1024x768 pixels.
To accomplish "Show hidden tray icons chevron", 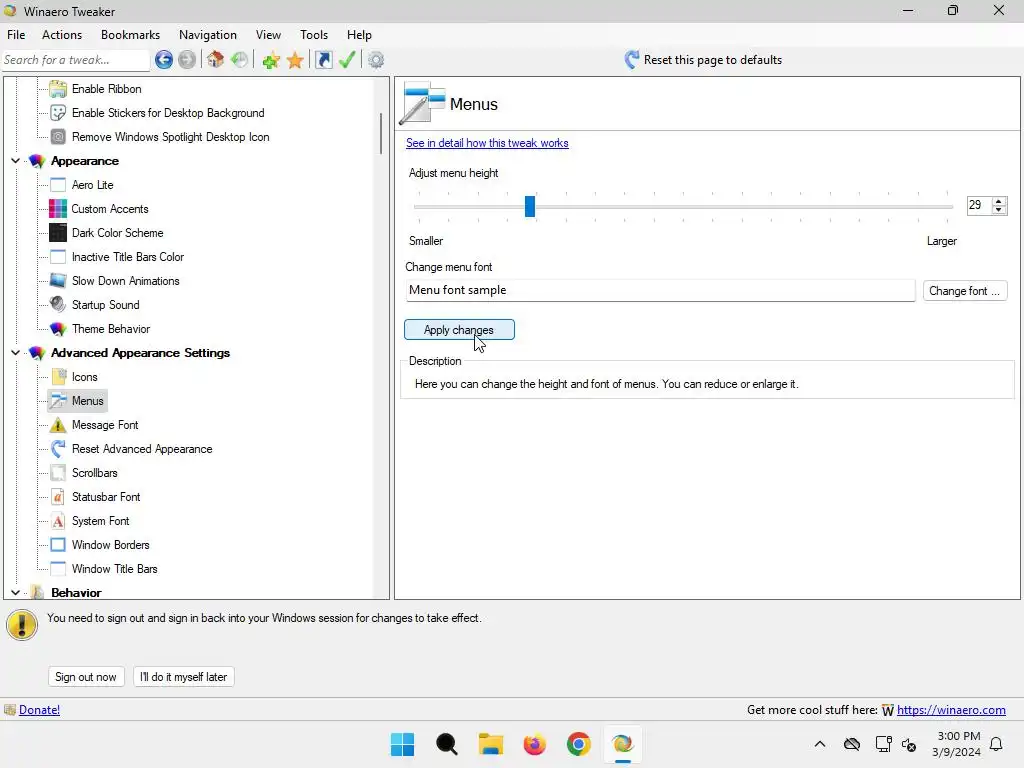I will tap(820, 744).
